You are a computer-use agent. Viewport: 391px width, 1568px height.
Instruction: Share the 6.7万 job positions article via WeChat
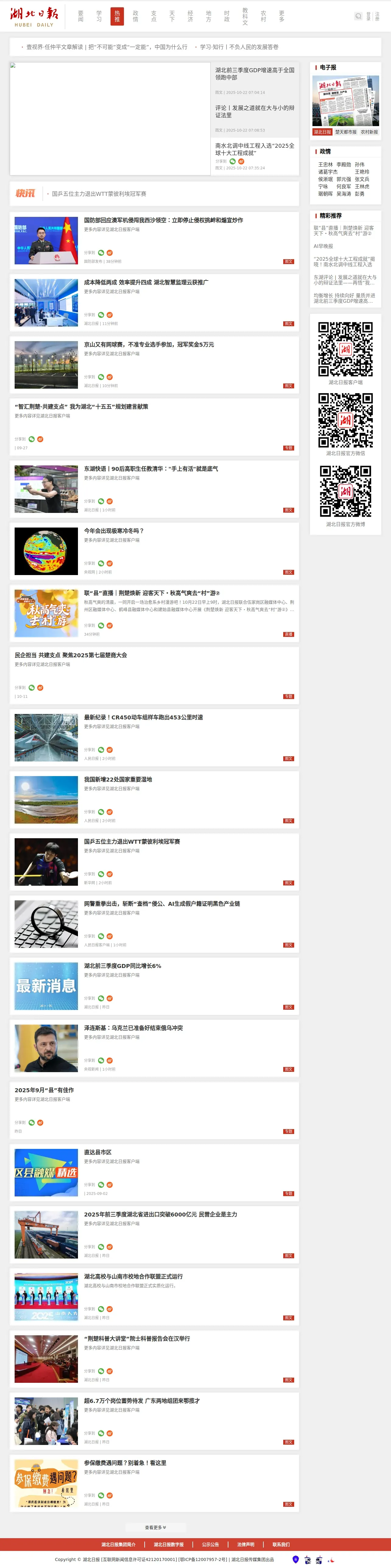101,1433
